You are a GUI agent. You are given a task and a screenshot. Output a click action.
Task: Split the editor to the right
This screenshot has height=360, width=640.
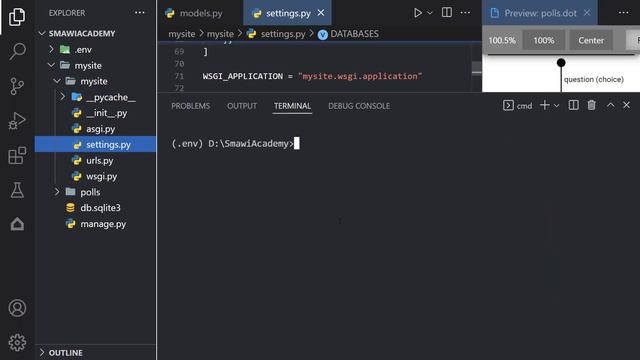pos(447,13)
